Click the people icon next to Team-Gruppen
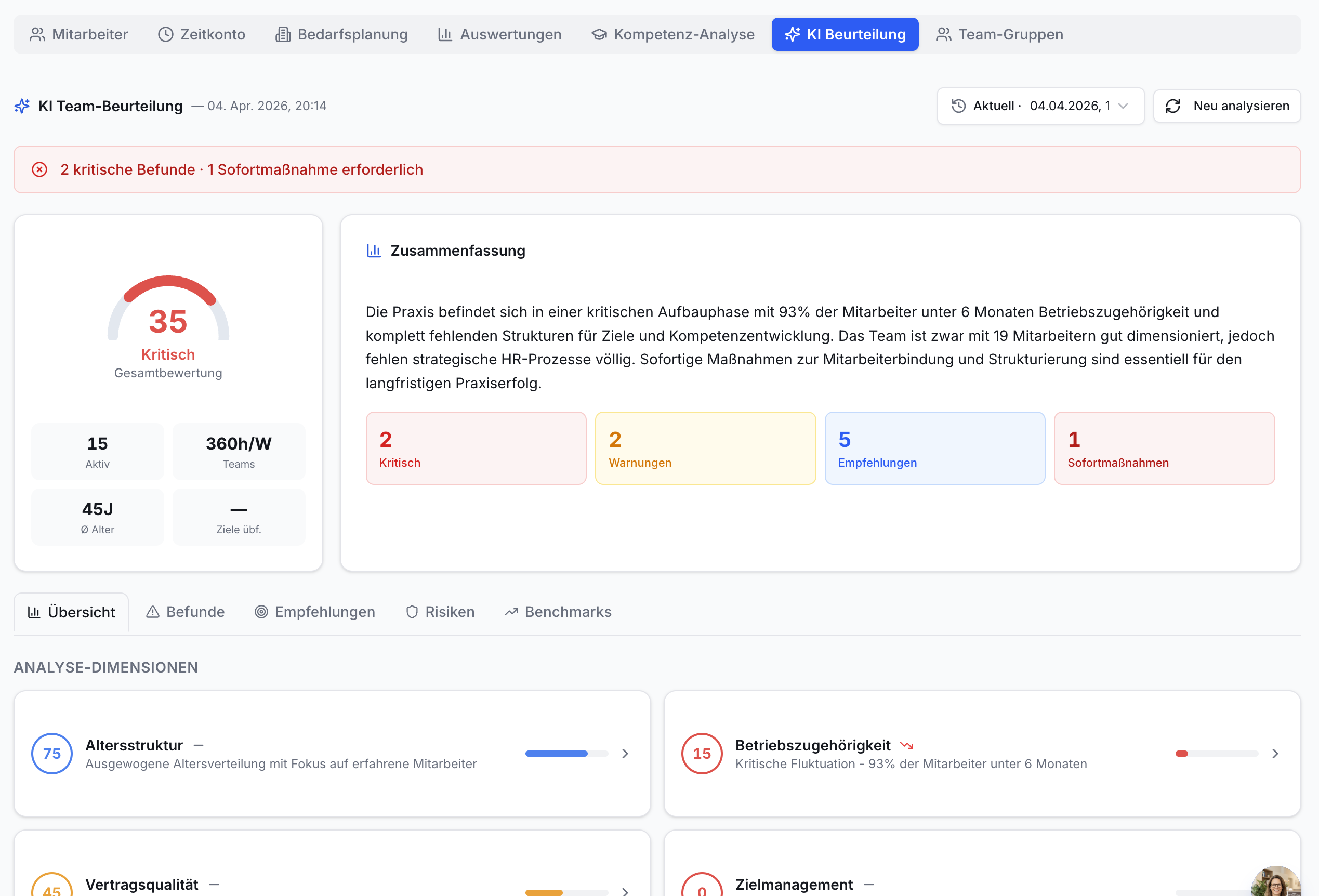The width and height of the screenshot is (1319, 896). [943, 35]
